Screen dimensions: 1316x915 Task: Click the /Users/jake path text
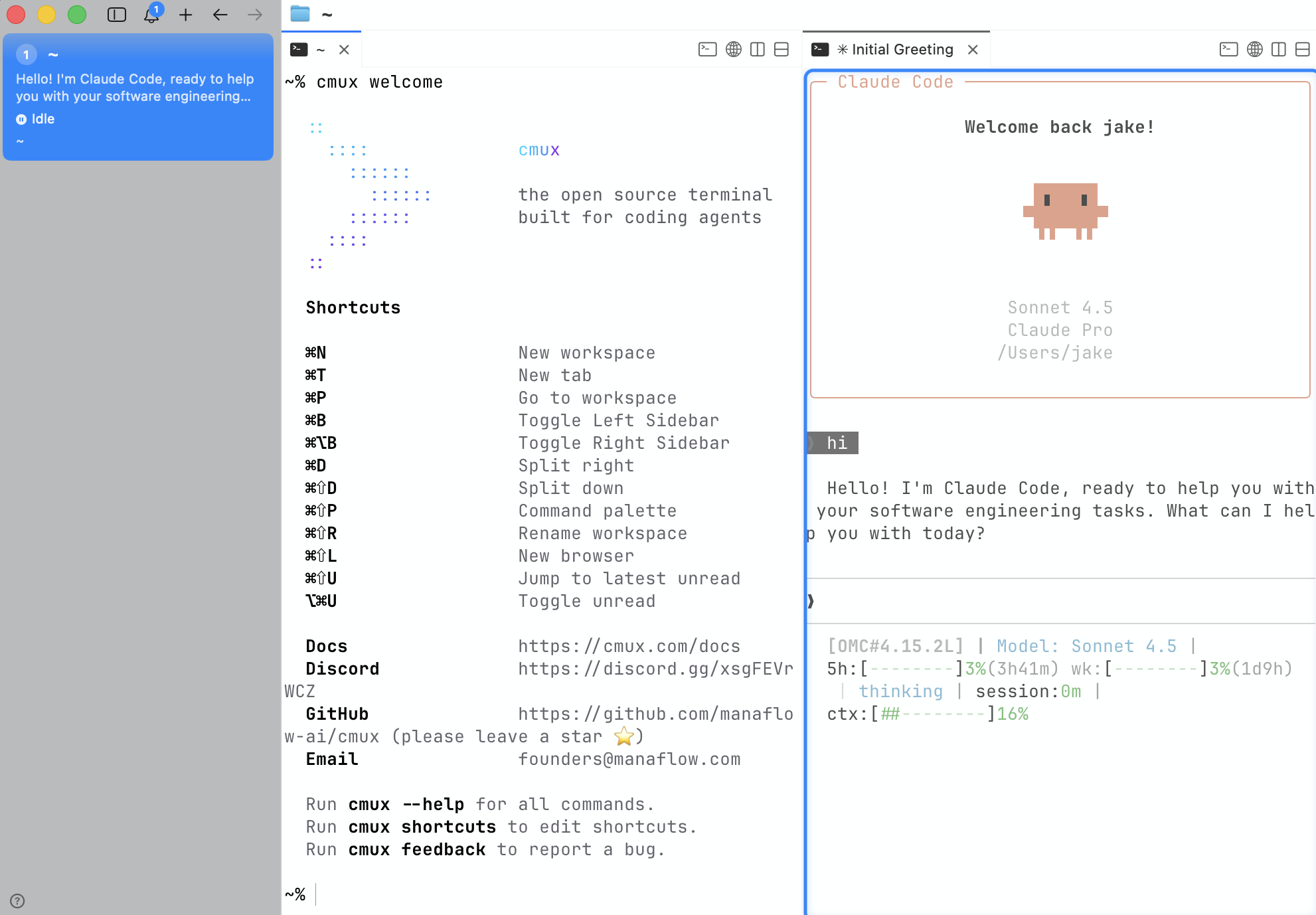(x=1054, y=353)
